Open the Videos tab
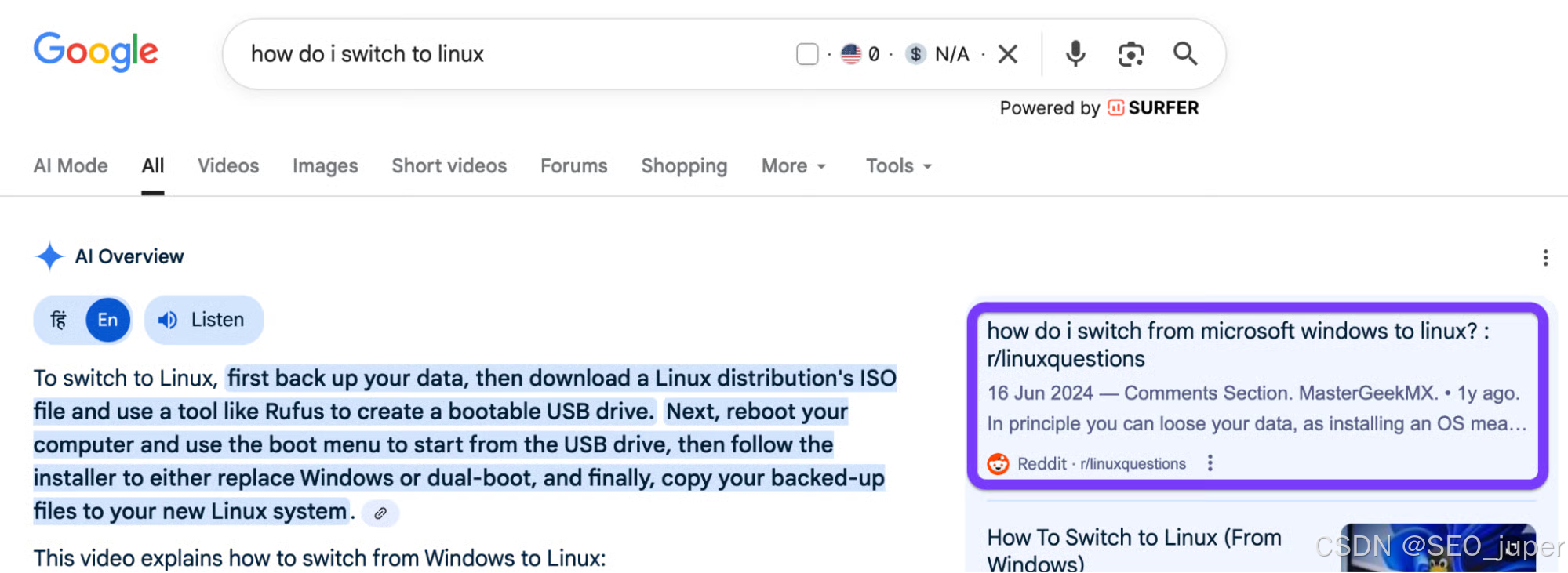1568x573 pixels. [228, 166]
